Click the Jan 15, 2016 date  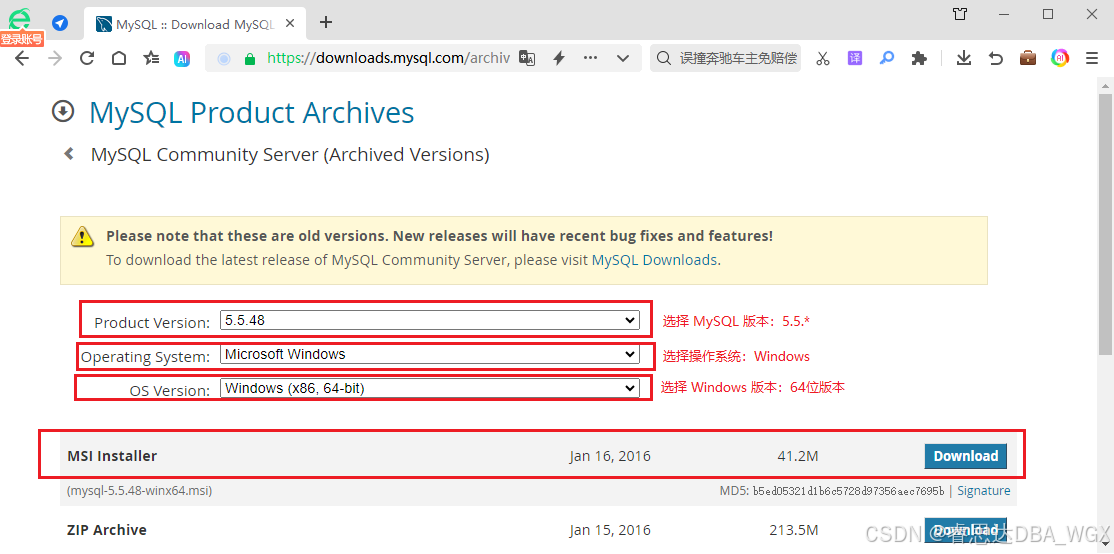click(610, 530)
